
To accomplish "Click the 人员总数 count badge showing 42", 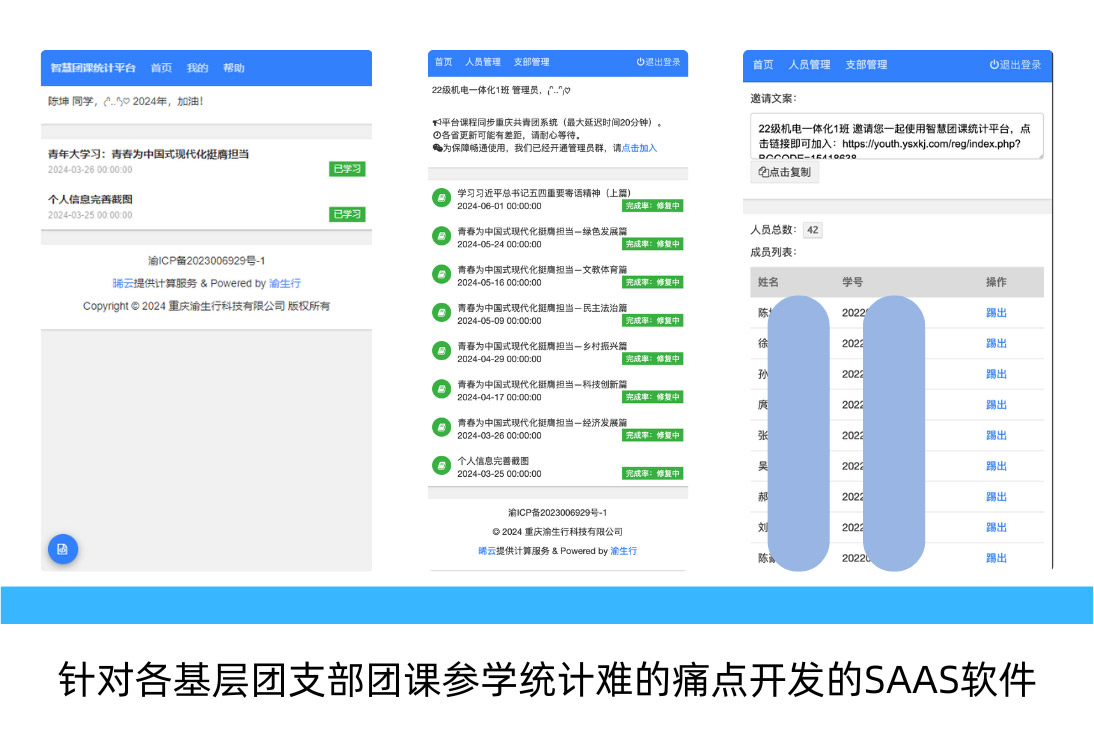I will pos(813,230).
